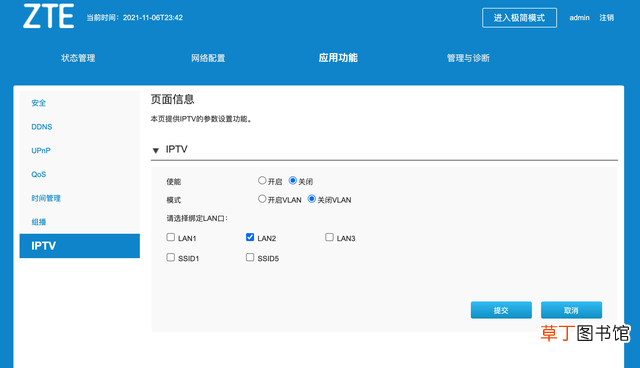Collapse the IPTV section triangle

(156, 151)
